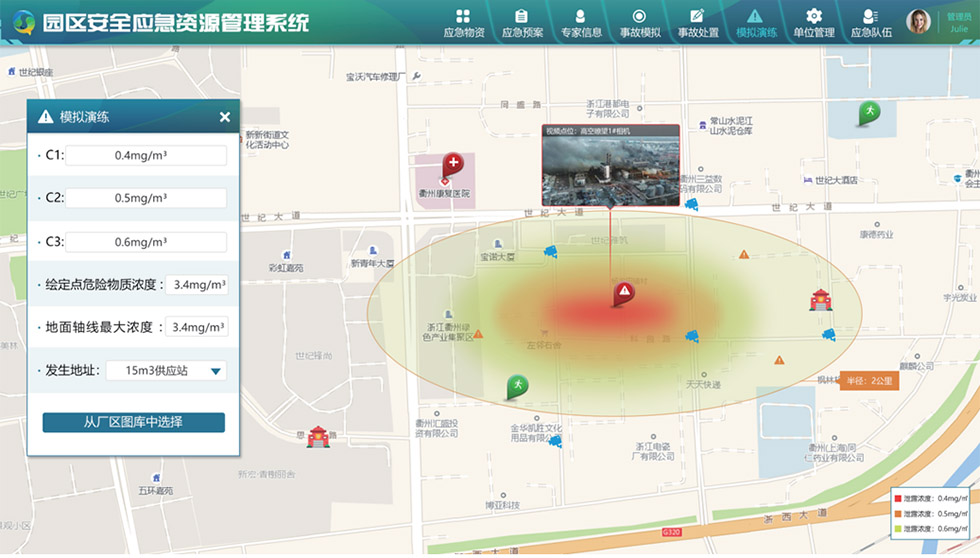Click the fire station icon on right side

pos(821,299)
